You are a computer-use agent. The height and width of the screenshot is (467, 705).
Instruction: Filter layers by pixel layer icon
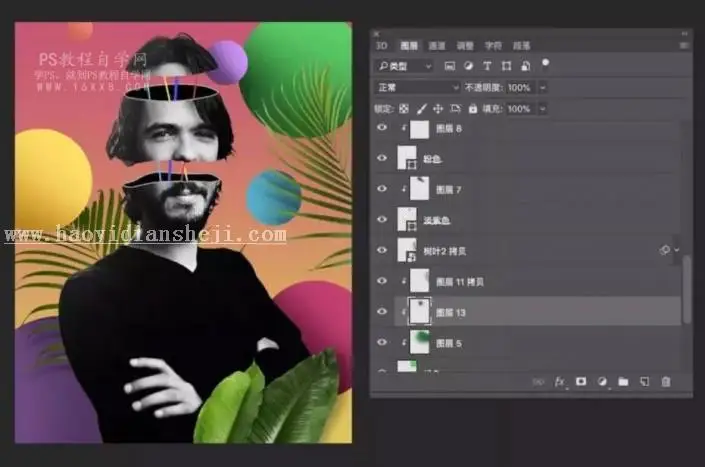(x=449, y=66)
